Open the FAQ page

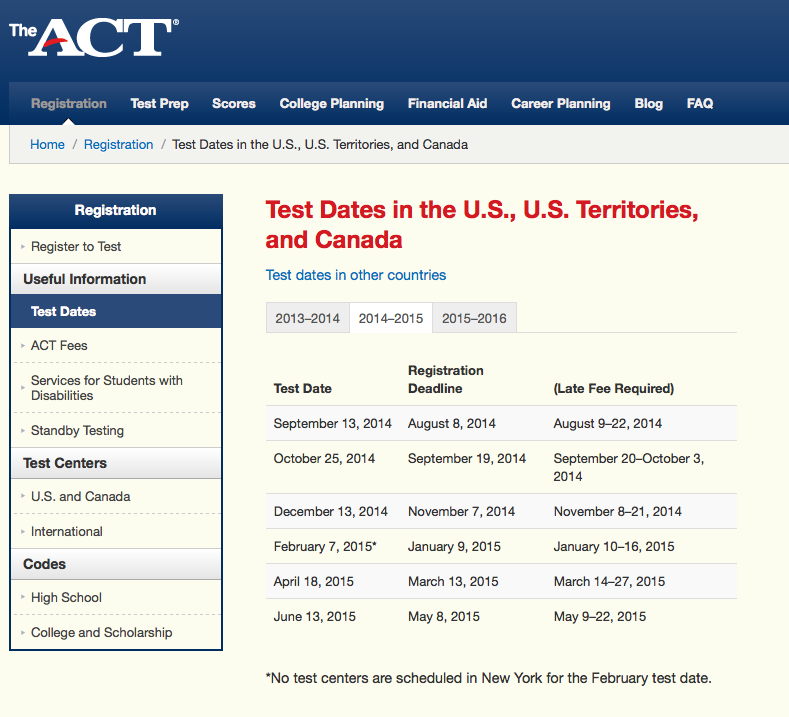pos(700,104)
